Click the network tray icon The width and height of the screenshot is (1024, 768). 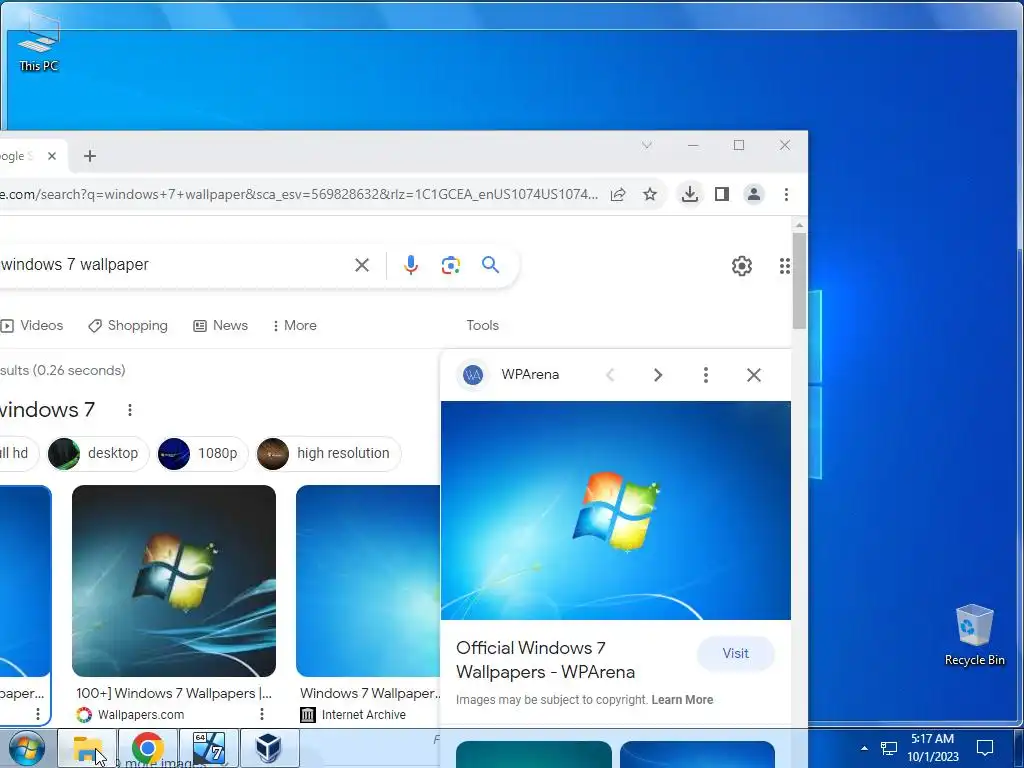(889, 748)
